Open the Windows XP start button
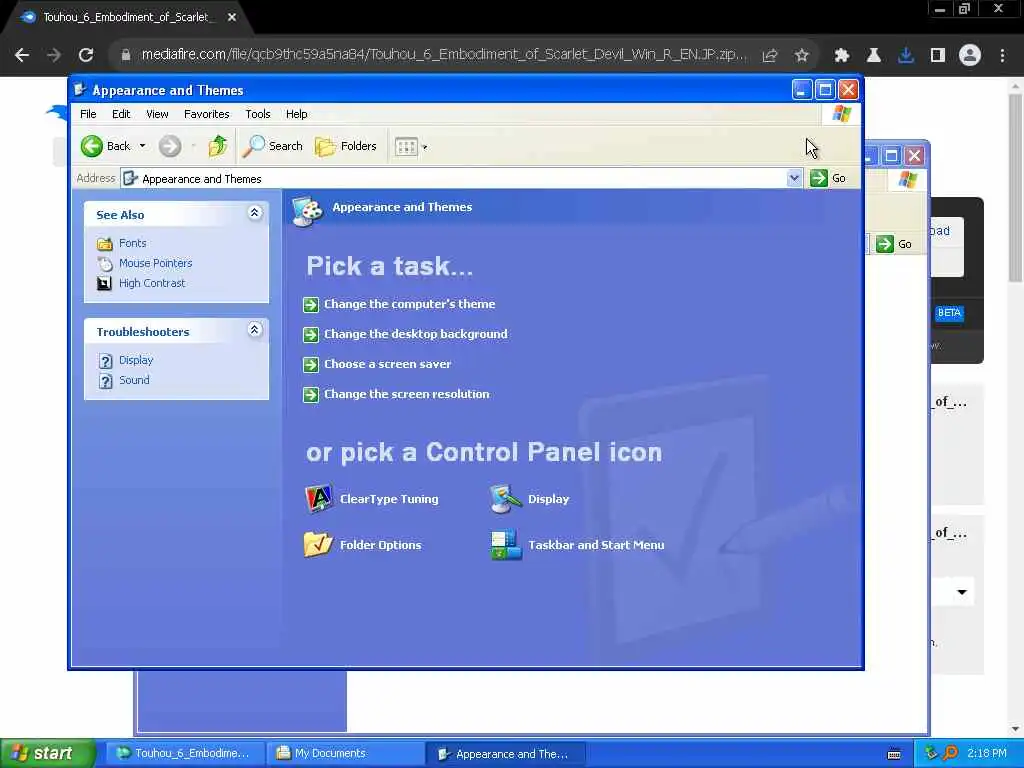The width and height of the screenshot is (1024, 768). point(46,754)
